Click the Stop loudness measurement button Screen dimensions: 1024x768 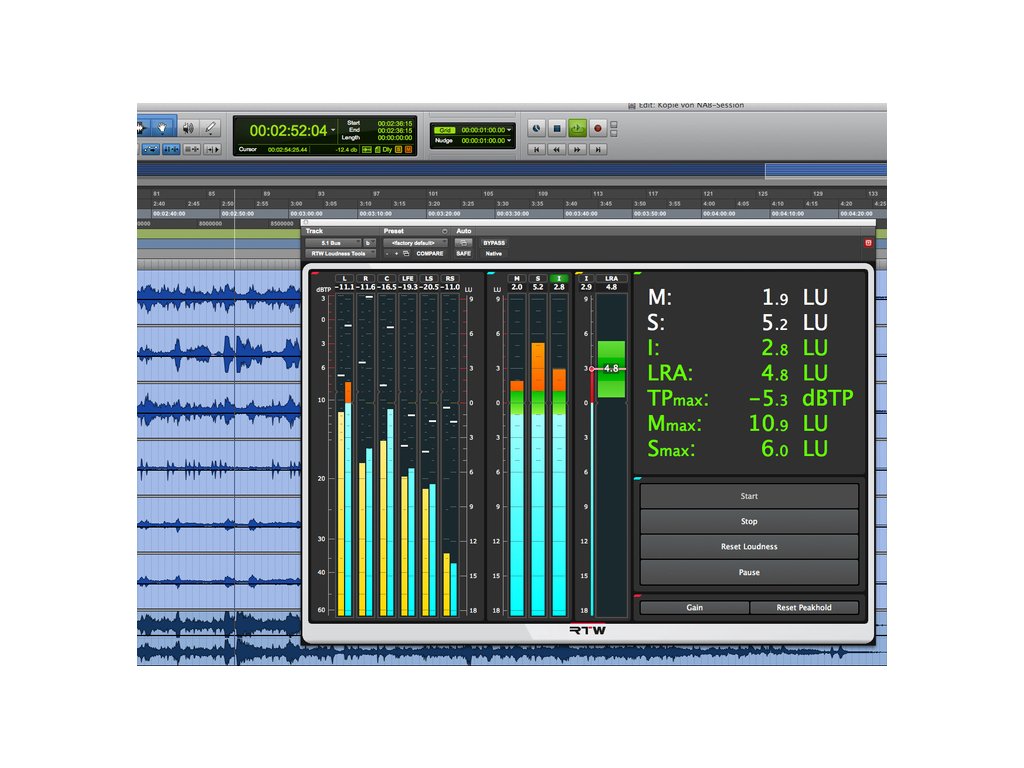(749, 521)
